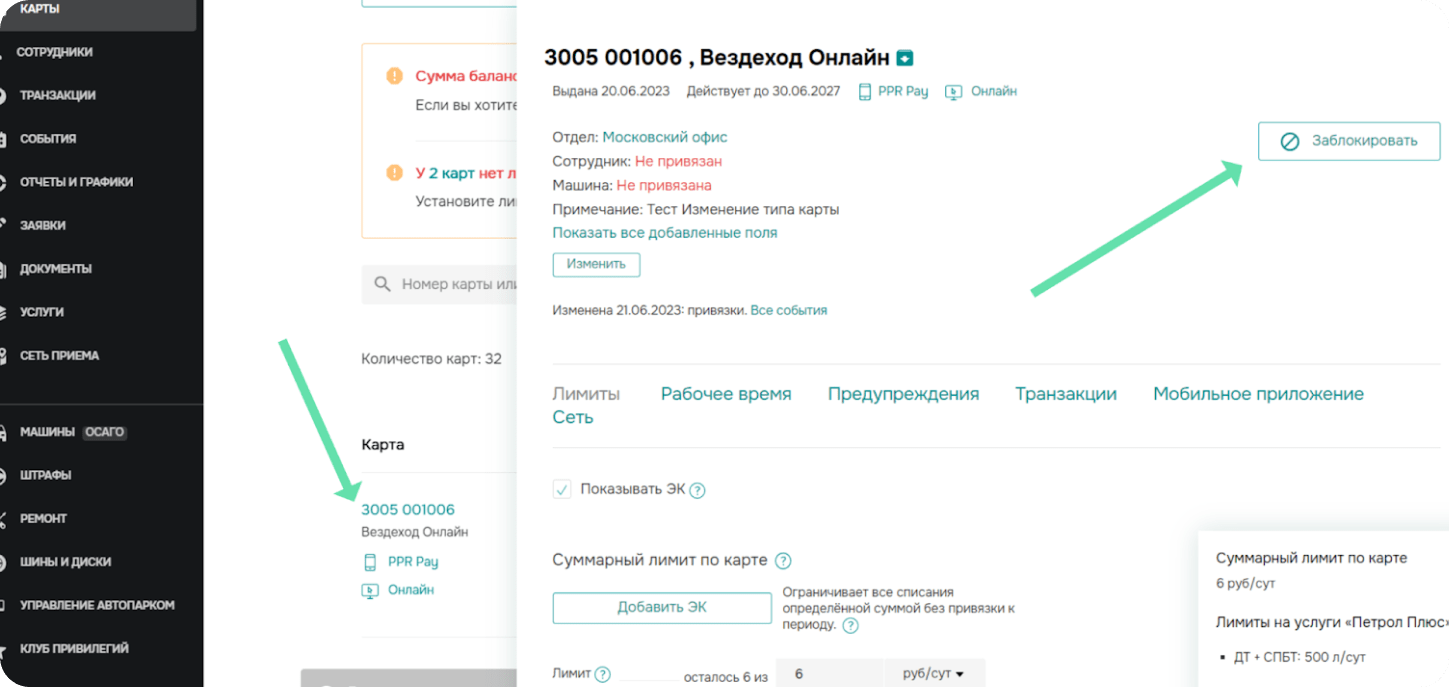Click help icon beside Суммарный лимит по карте

[783, 561]
